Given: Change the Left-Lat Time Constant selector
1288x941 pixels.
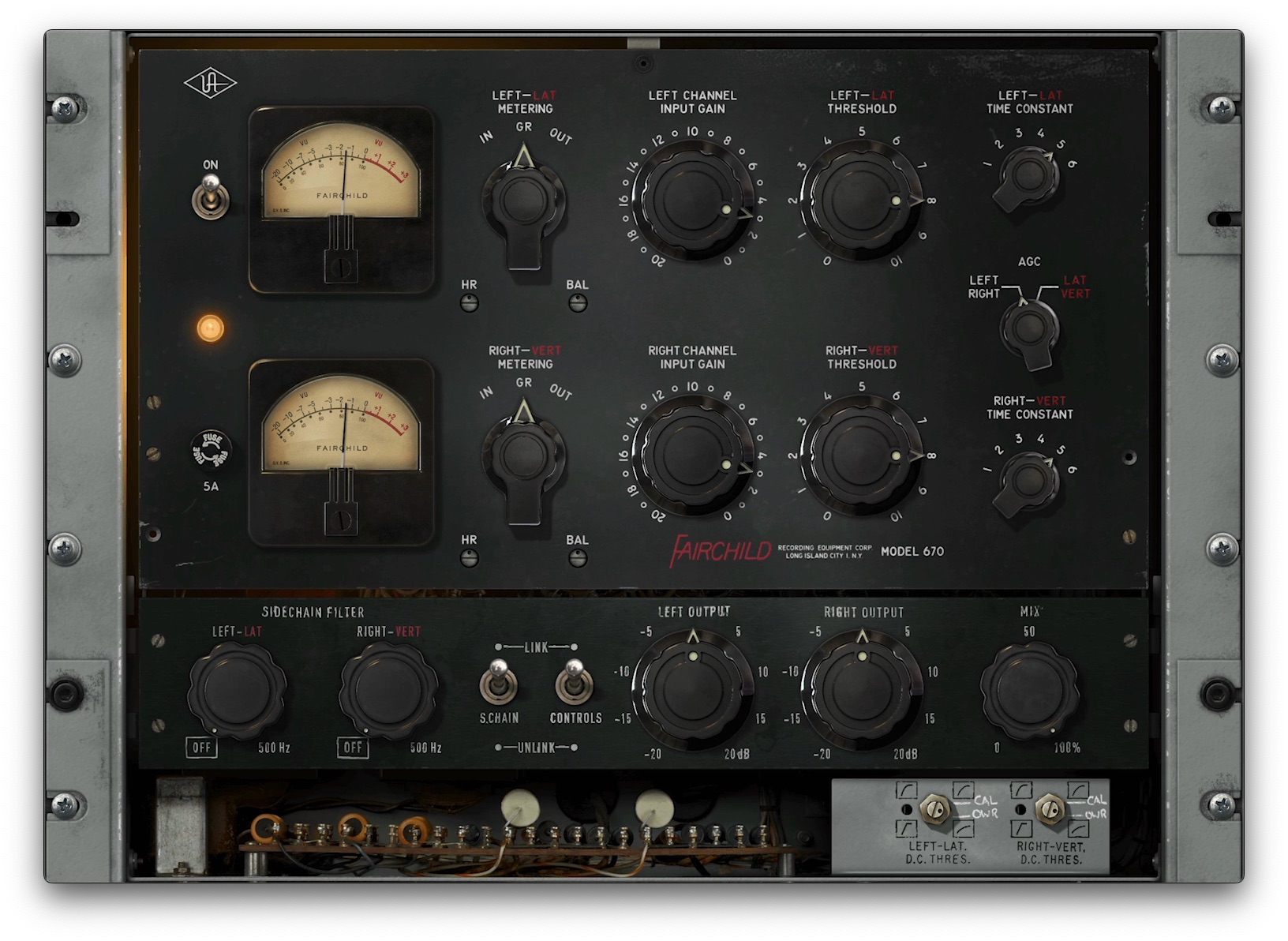Looking at the screenshot, I should coord(1027,178).
